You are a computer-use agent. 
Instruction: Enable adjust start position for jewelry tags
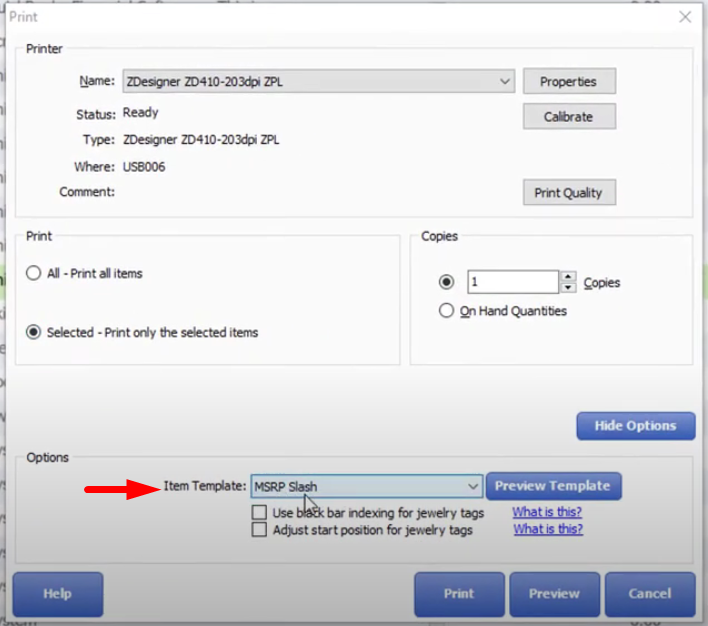click(x=259, y=529)
